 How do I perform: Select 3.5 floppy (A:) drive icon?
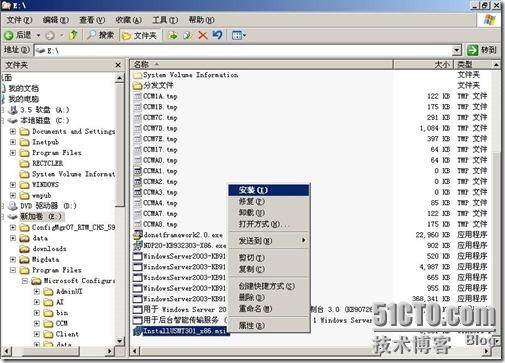point(13,110)
